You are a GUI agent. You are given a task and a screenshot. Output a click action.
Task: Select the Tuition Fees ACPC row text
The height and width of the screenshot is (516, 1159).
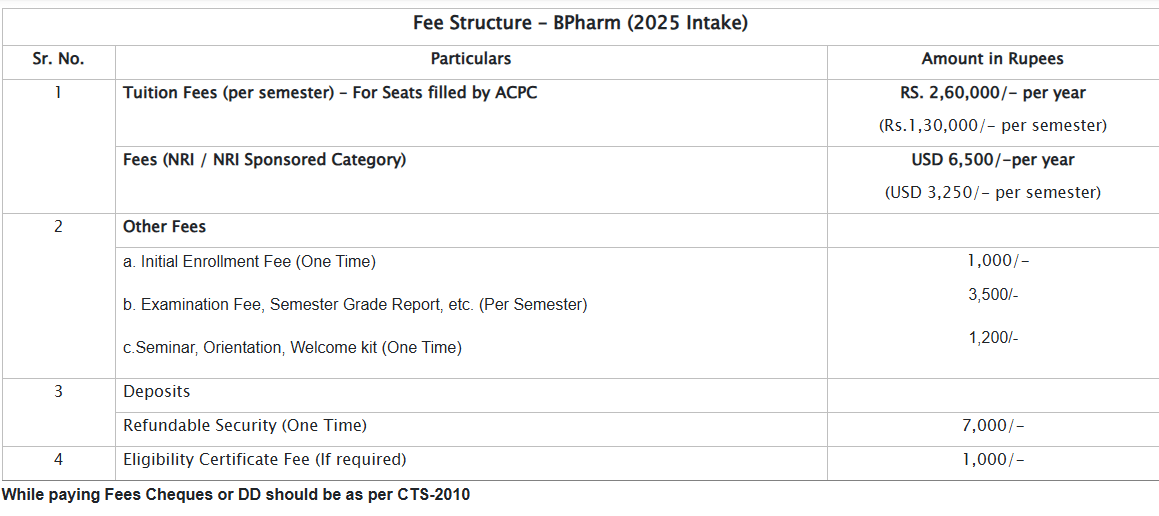click(336, 93)
